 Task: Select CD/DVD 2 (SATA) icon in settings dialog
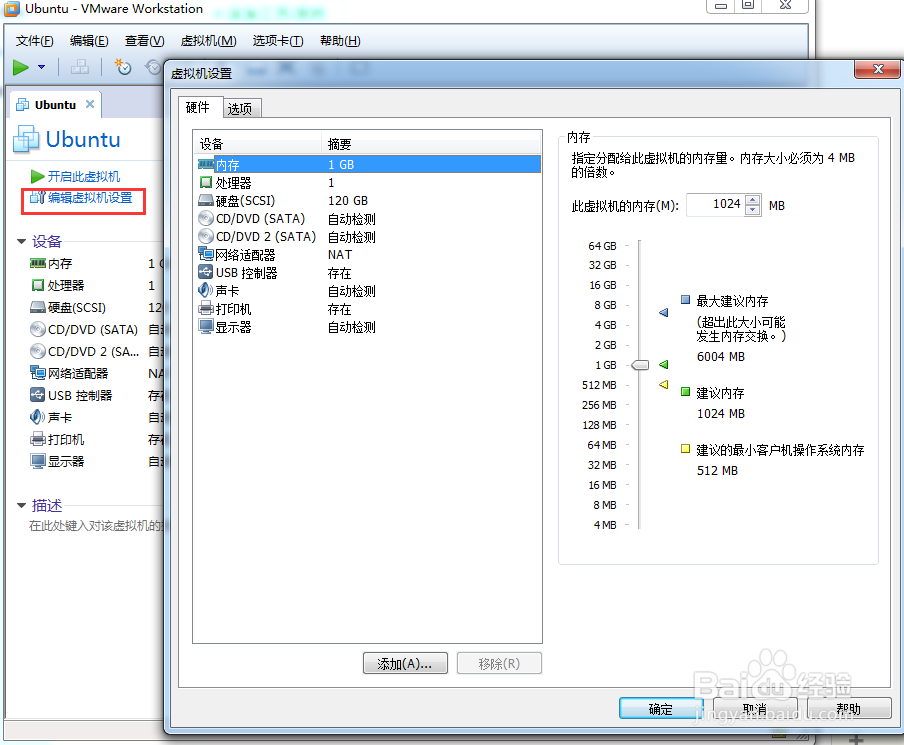click(x=206, y=236)
